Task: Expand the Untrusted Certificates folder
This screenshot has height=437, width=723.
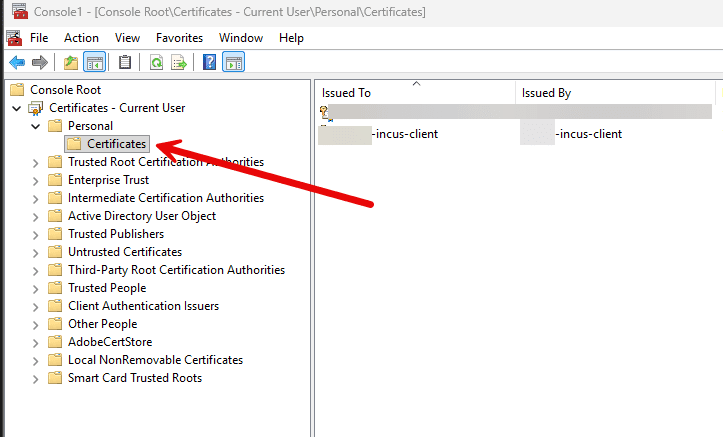Action: 36,253
